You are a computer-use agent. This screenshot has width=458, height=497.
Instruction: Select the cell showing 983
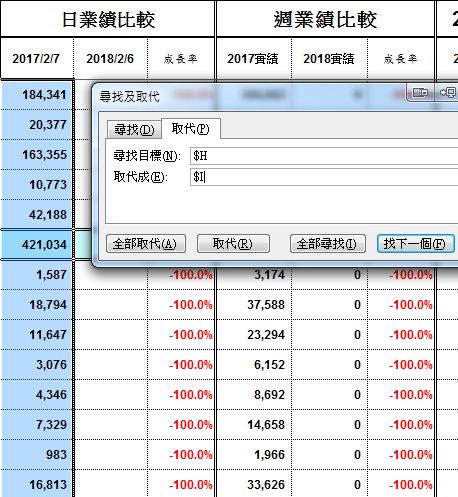pos(37,455)
